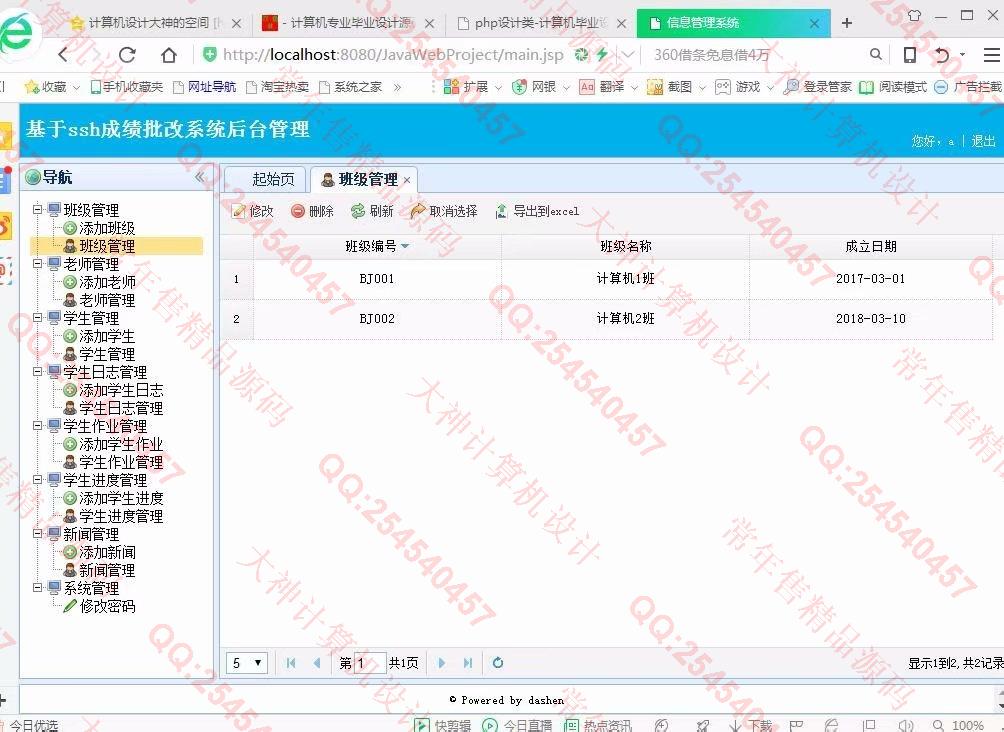The image size is (1004, 732).
Task: Collapse the 学生作业管理 tree folder
Action: (38, 425)
